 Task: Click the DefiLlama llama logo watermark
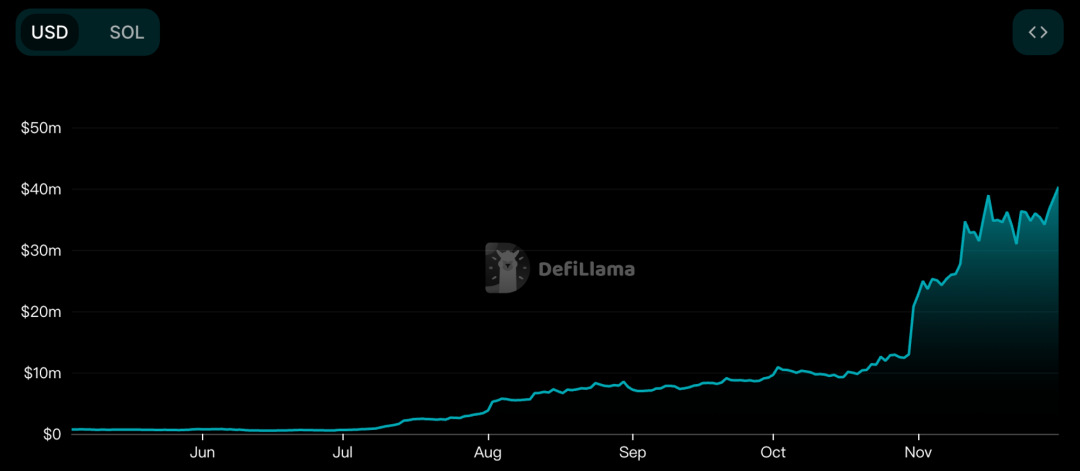[x=507, y=268]
